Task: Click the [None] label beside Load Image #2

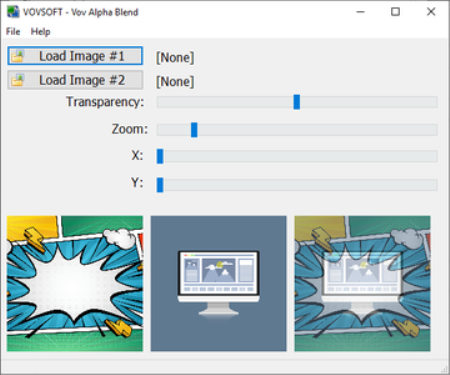Action: click(x=175, y=81)
